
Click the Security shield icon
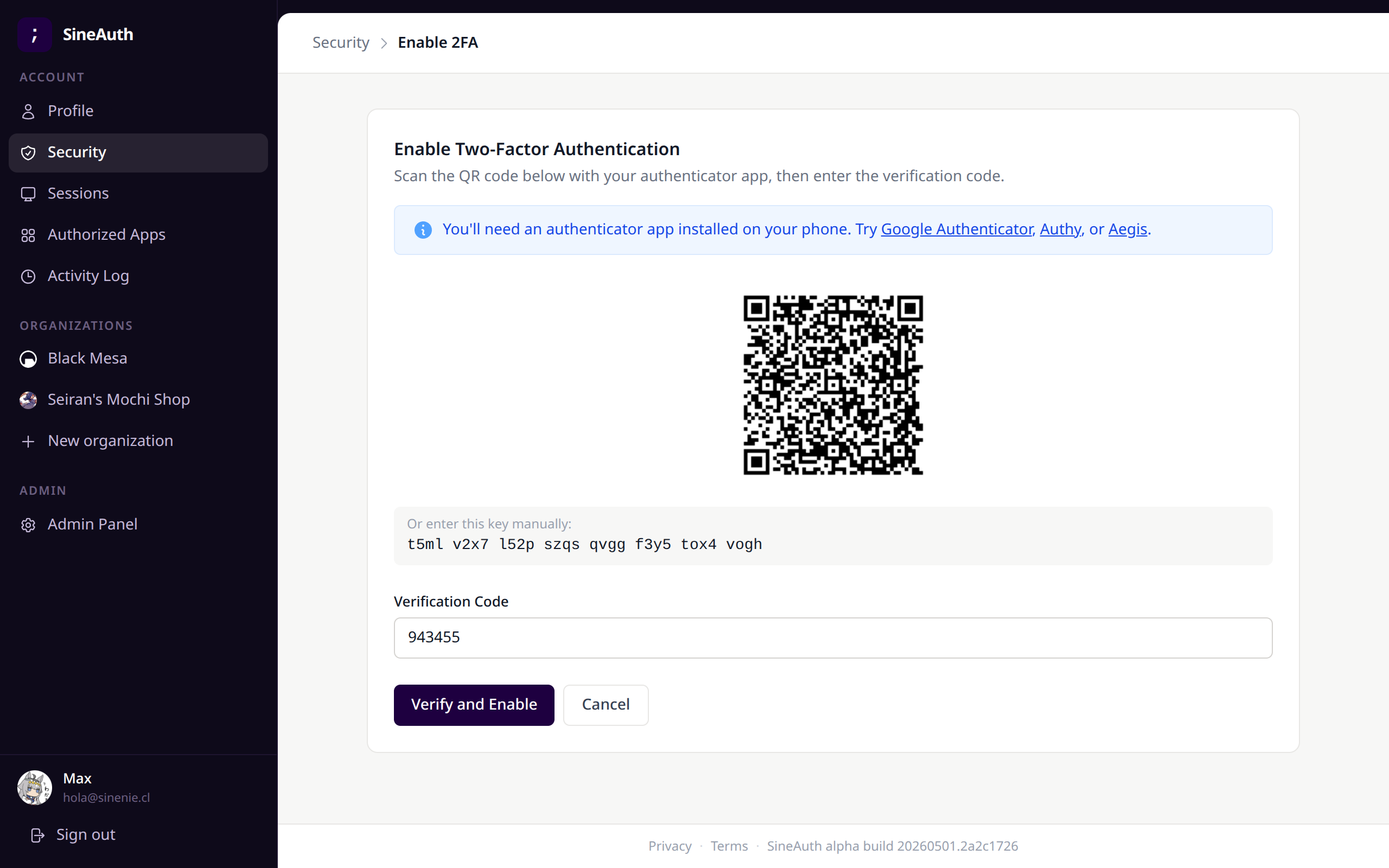click(28, 152)
